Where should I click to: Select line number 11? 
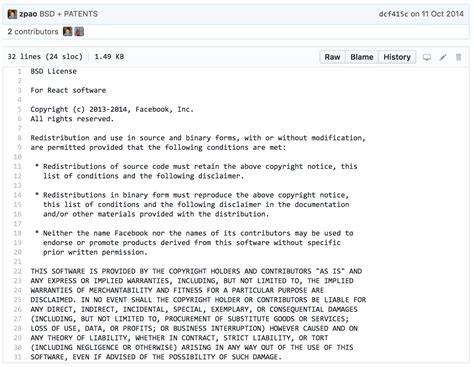17,166
